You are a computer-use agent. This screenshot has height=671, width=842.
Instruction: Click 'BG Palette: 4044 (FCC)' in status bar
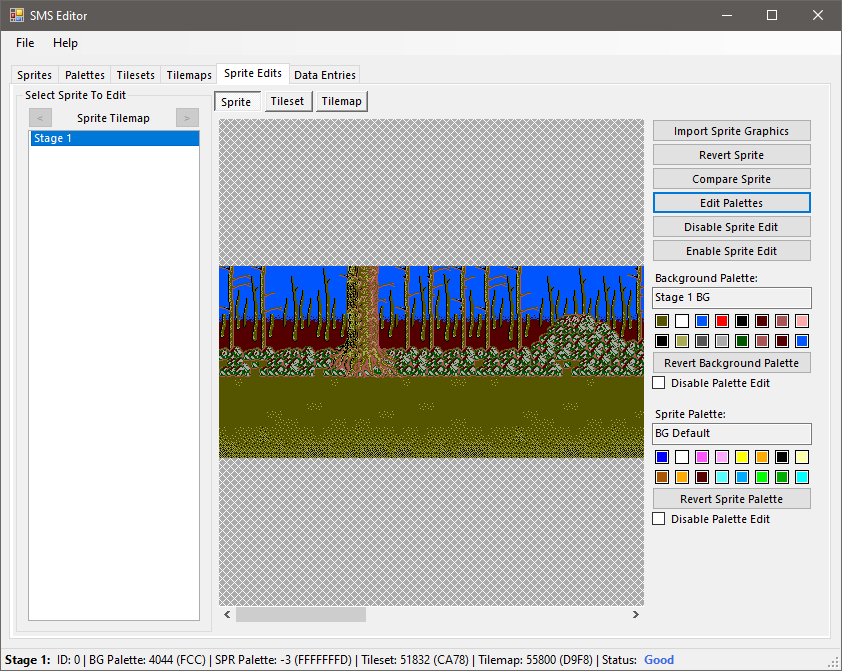pos(147,660)
